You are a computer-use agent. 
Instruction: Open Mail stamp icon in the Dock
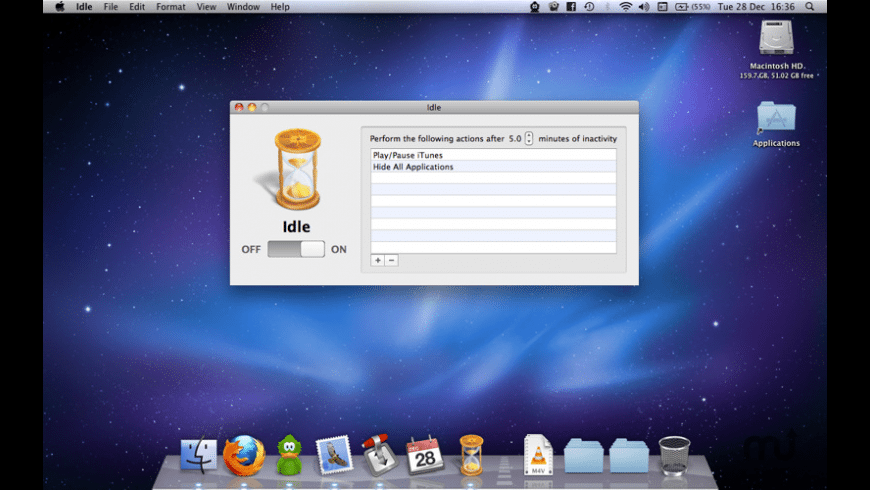click(334, 455)
